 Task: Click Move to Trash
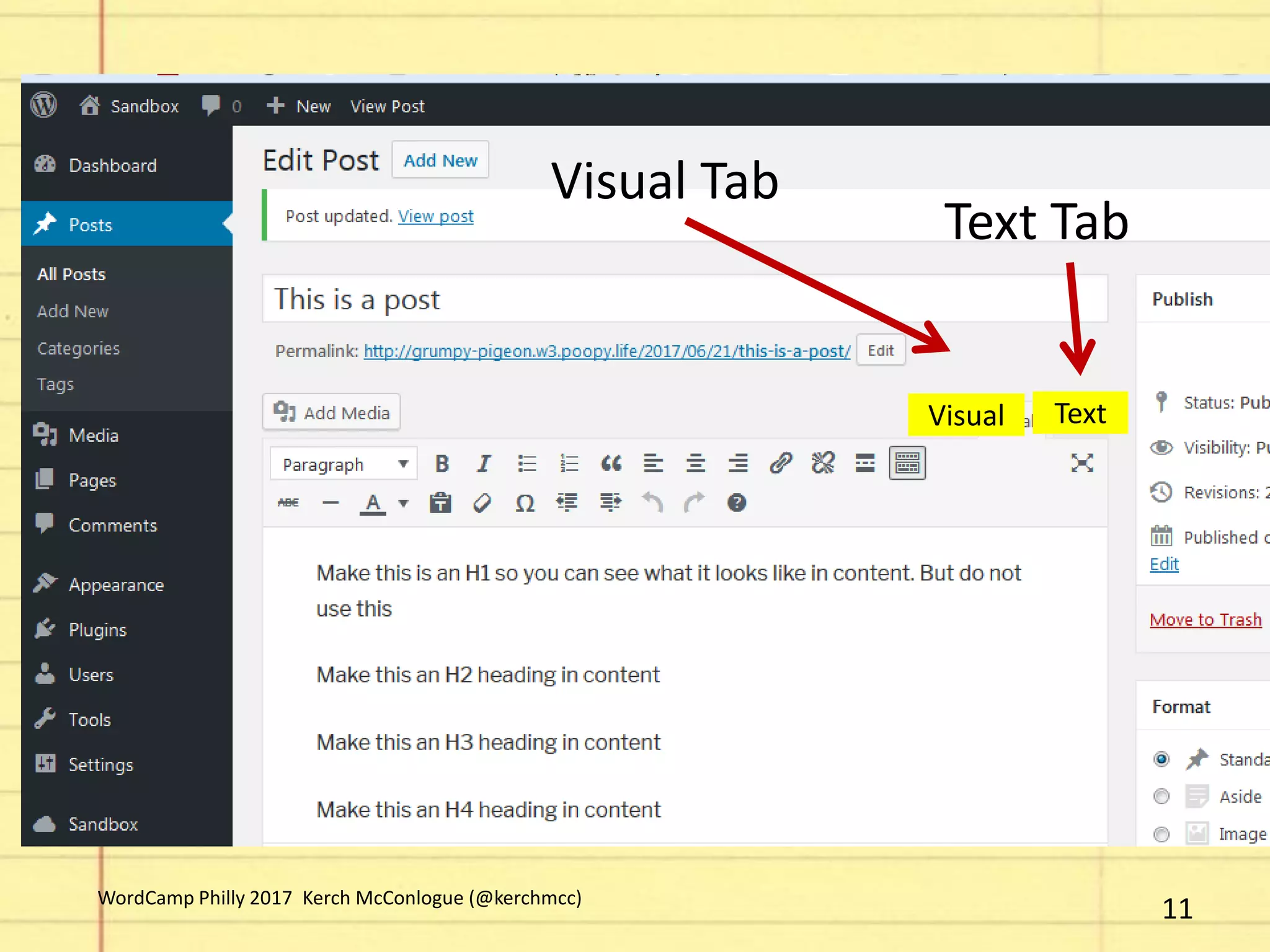1206,620
